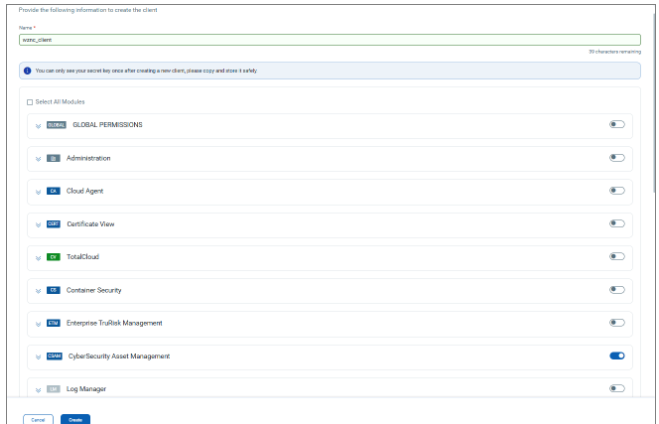Click the CyberSecurity Asset Management label

(x=119, y=356)
